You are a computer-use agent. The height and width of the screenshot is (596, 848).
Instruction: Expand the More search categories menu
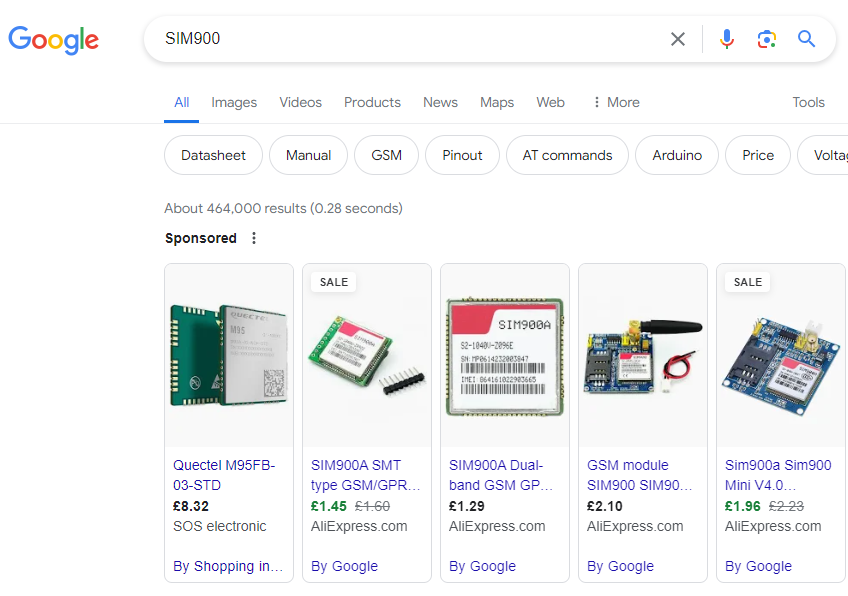point(615,102)
